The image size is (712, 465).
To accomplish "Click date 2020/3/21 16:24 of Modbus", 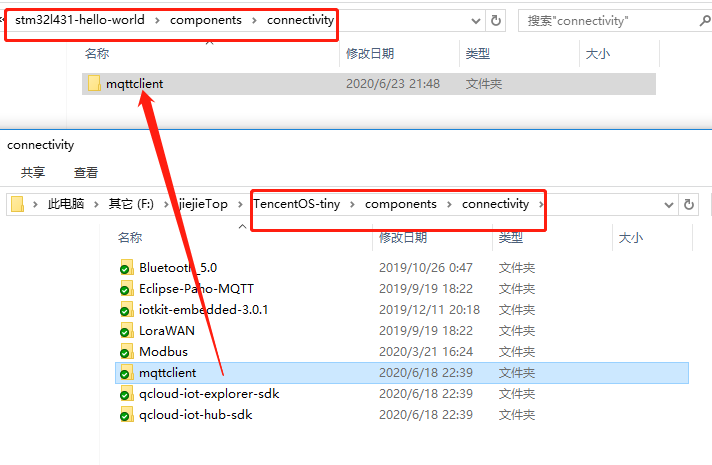I will (x=425, y=351).
